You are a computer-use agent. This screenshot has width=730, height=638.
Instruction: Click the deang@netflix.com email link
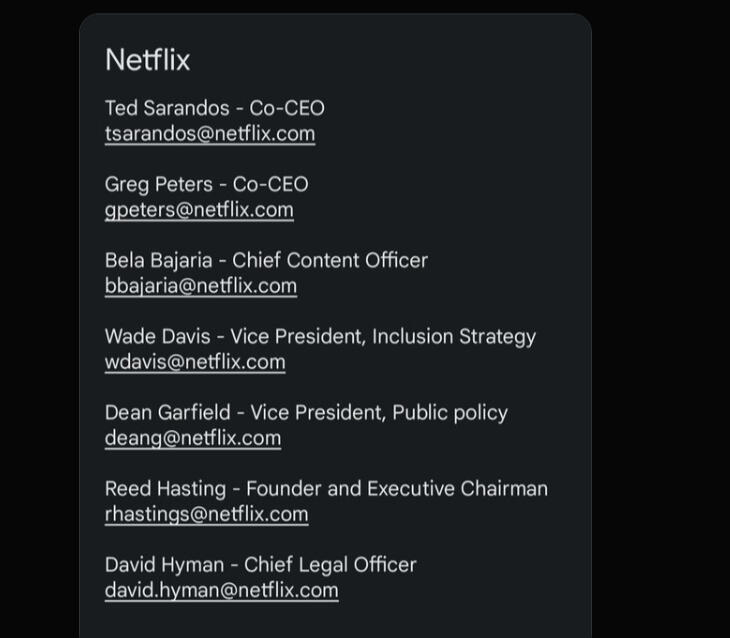pos(193,439)
